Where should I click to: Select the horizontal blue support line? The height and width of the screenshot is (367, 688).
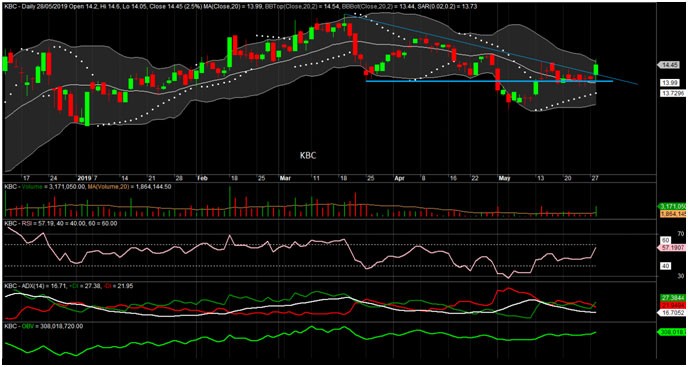(x=489, y=81)
